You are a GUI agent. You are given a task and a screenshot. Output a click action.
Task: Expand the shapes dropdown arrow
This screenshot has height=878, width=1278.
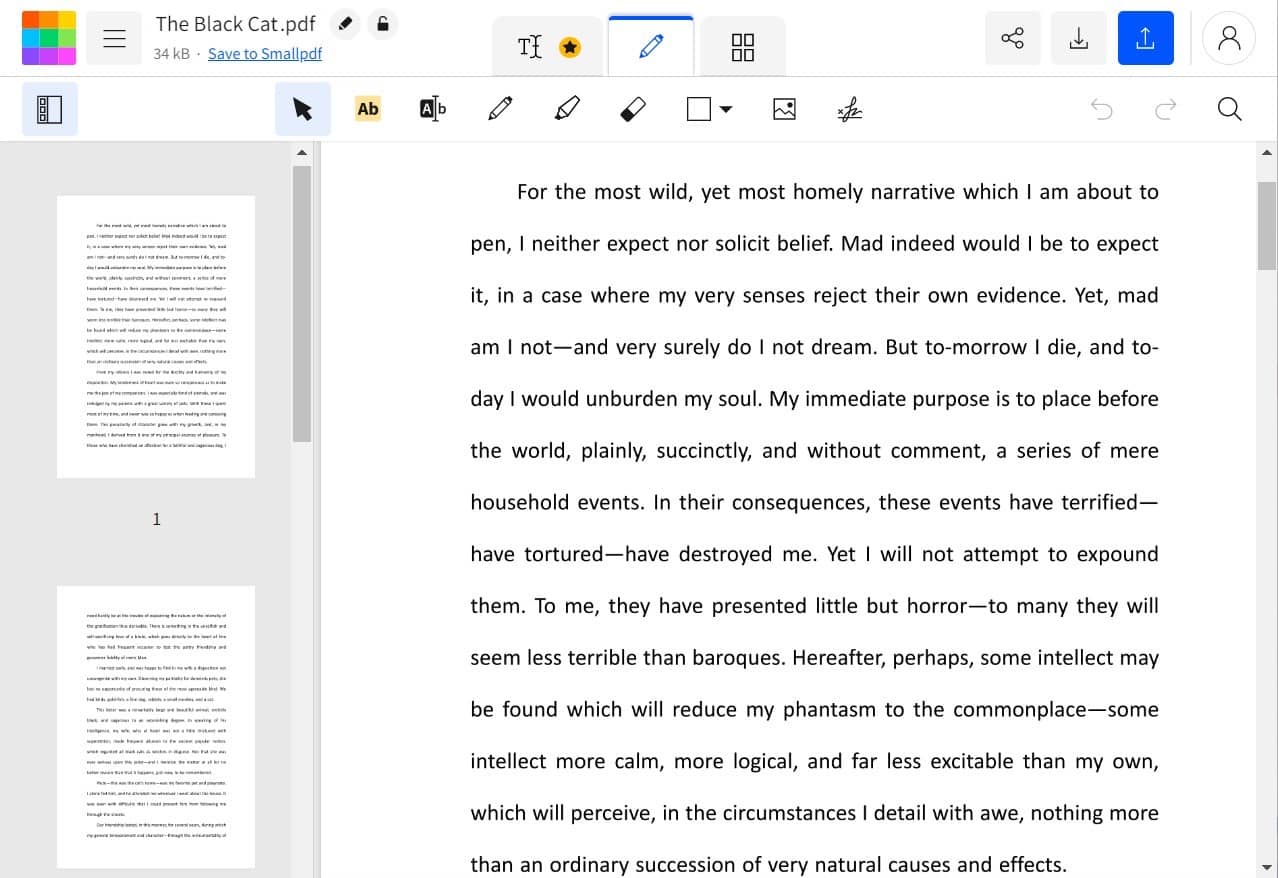pos(726,109)
